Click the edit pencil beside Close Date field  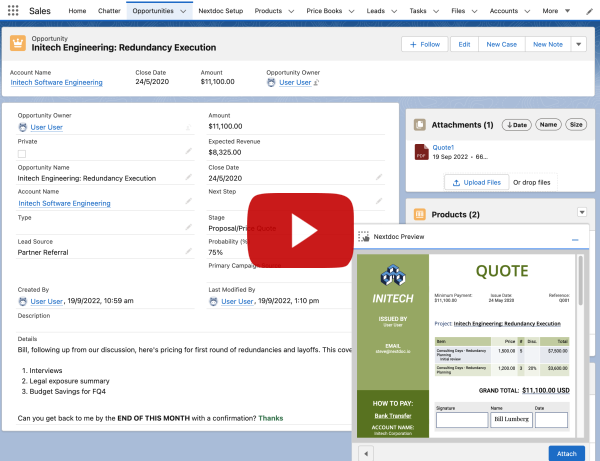coord(379,177)
